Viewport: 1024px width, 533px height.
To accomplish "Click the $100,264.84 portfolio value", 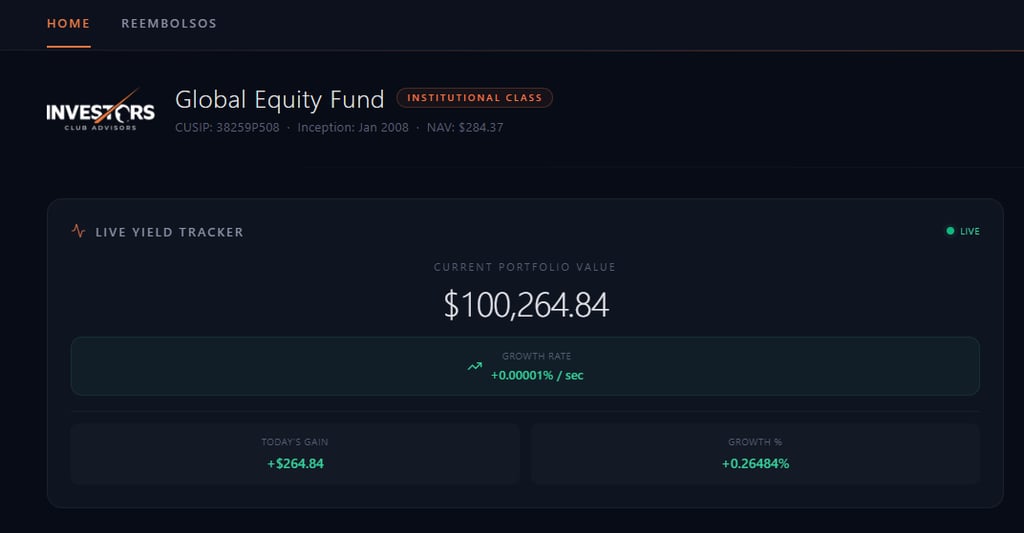I will pyautogui.click(x=526, y=305).
